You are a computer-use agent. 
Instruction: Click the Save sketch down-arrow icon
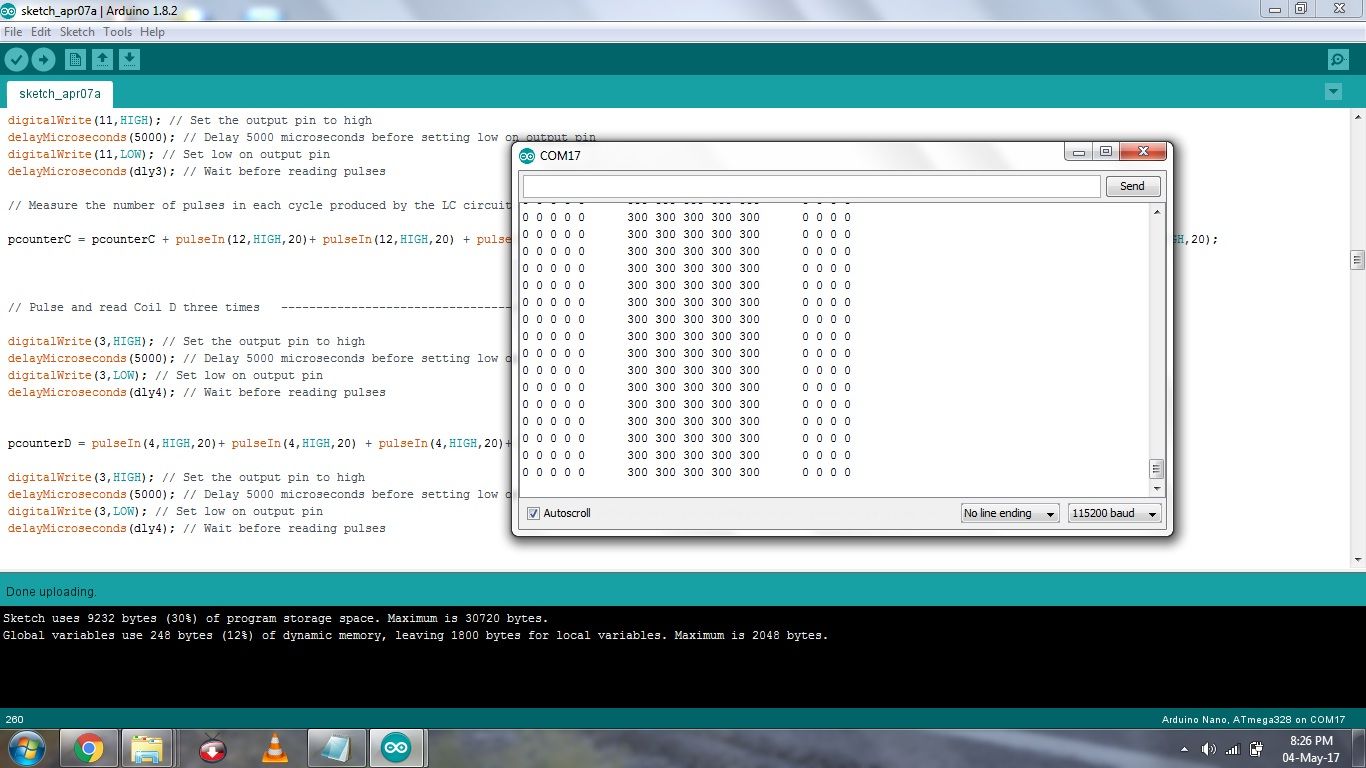[129, 60]
